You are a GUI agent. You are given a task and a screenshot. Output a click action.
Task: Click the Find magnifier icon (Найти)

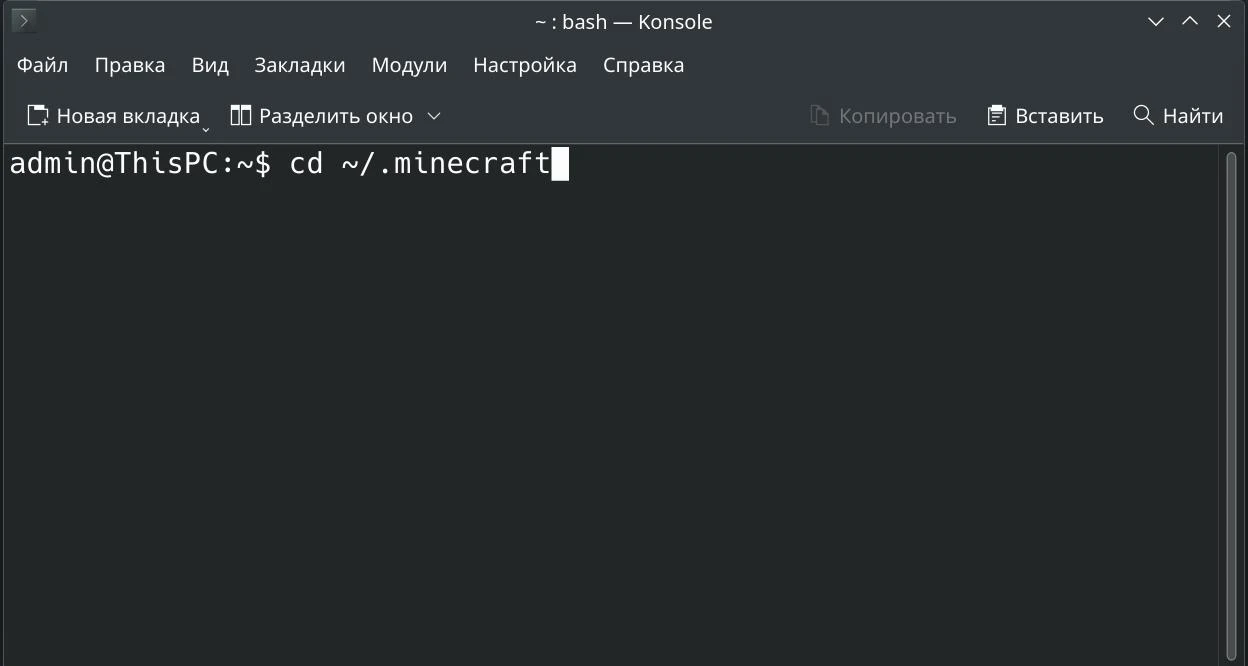(x=1143, y=115)
